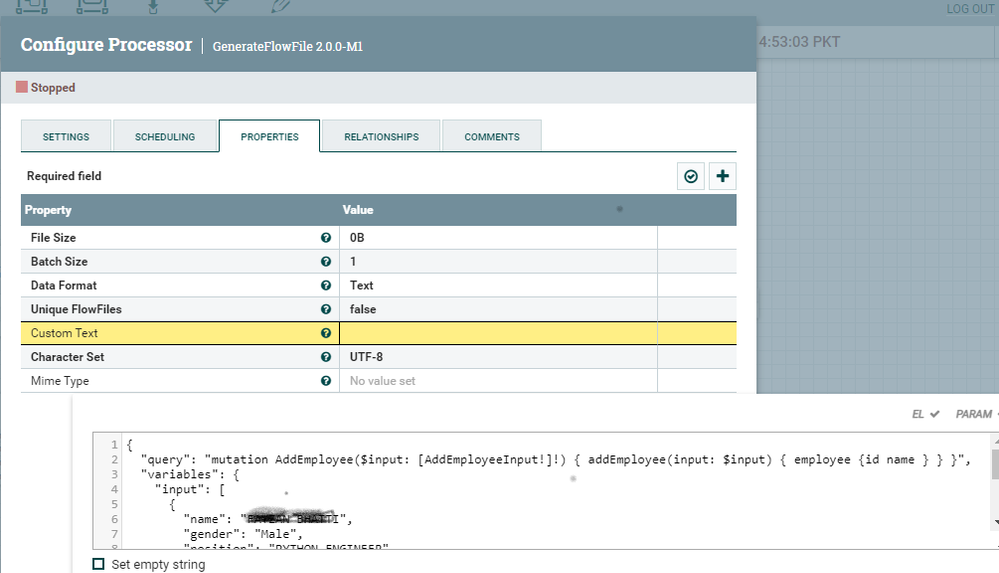
Task: View help icon for Custom Text property
Action: point(326,333)
